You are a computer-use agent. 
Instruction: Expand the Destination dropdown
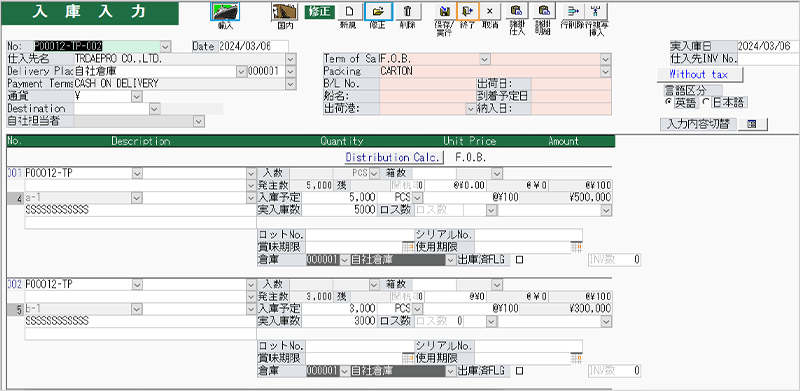pyautogui.click(x=155, y=109)
